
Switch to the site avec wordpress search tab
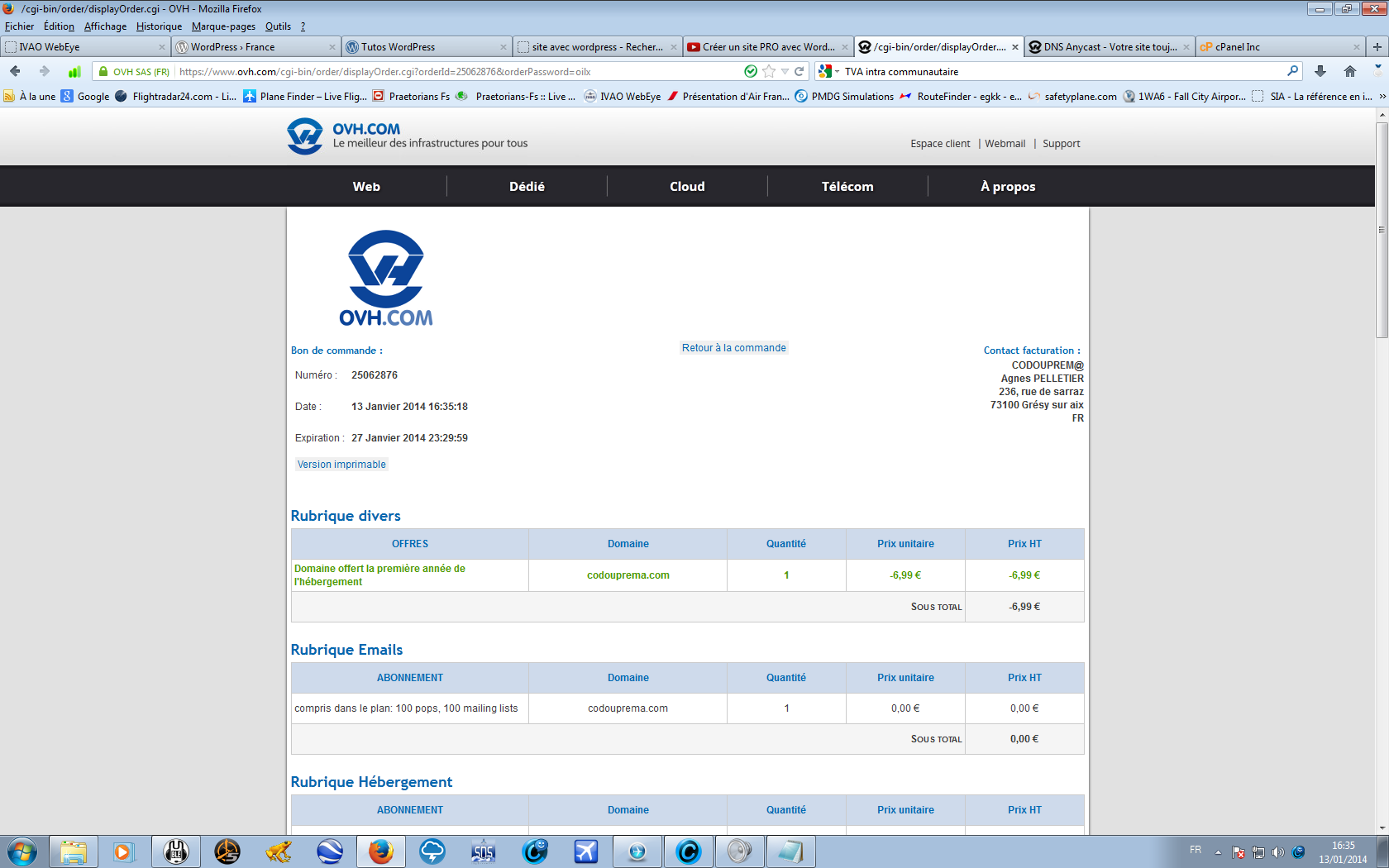pyautogui.click(x=596, y=47)
